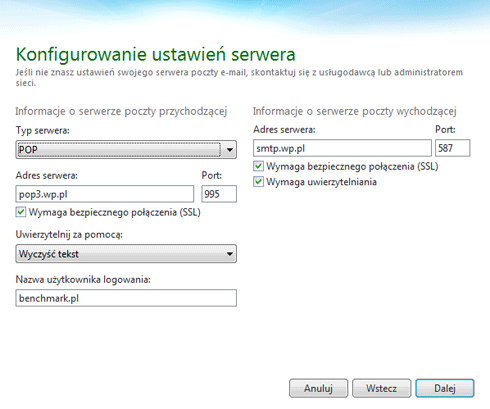
Task: Click the incoming port field showing 995
Action: click(219, 194)
